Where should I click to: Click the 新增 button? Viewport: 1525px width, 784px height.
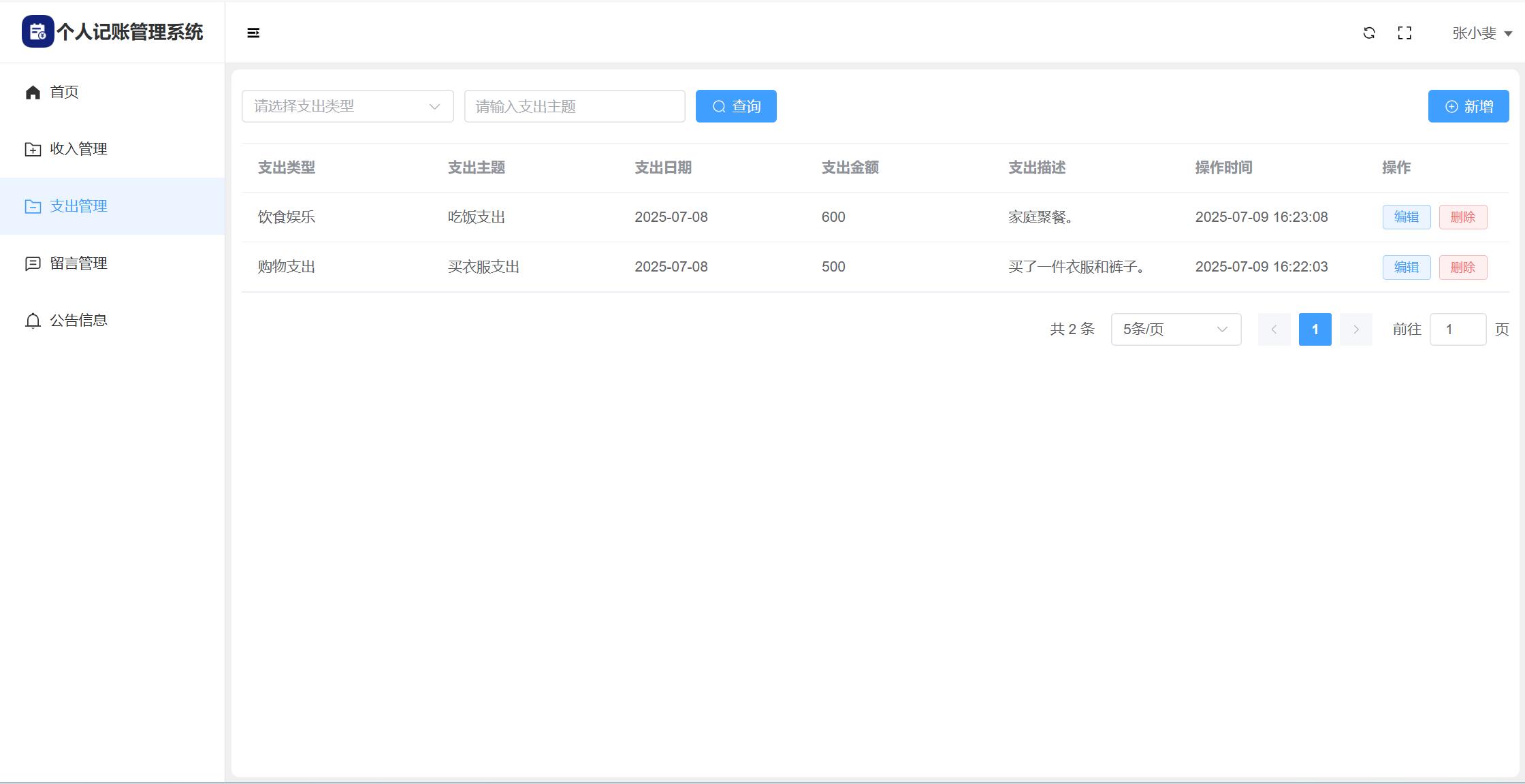1468,106
